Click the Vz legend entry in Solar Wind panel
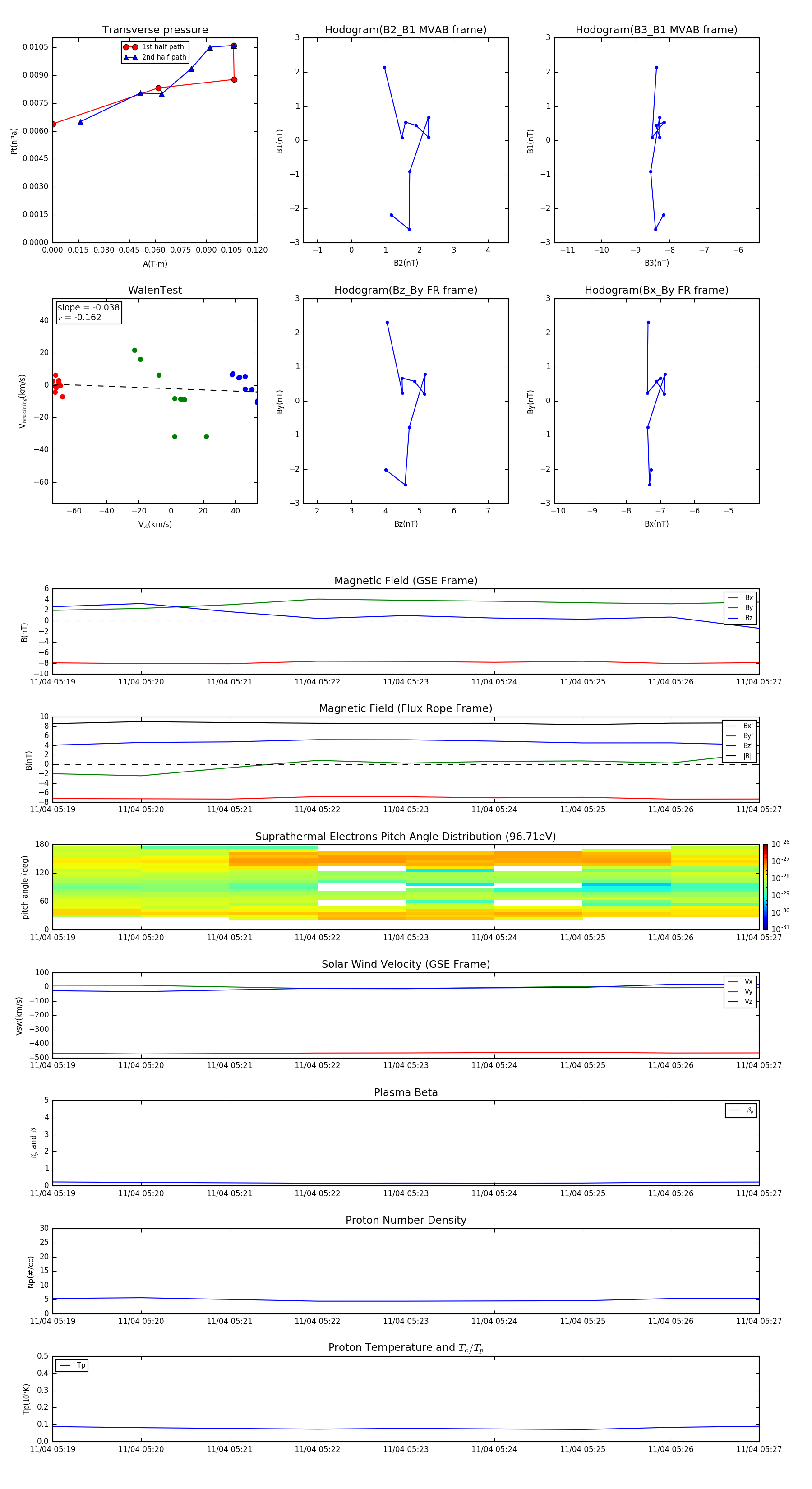812x1489 pixels. coord(740,1002)
